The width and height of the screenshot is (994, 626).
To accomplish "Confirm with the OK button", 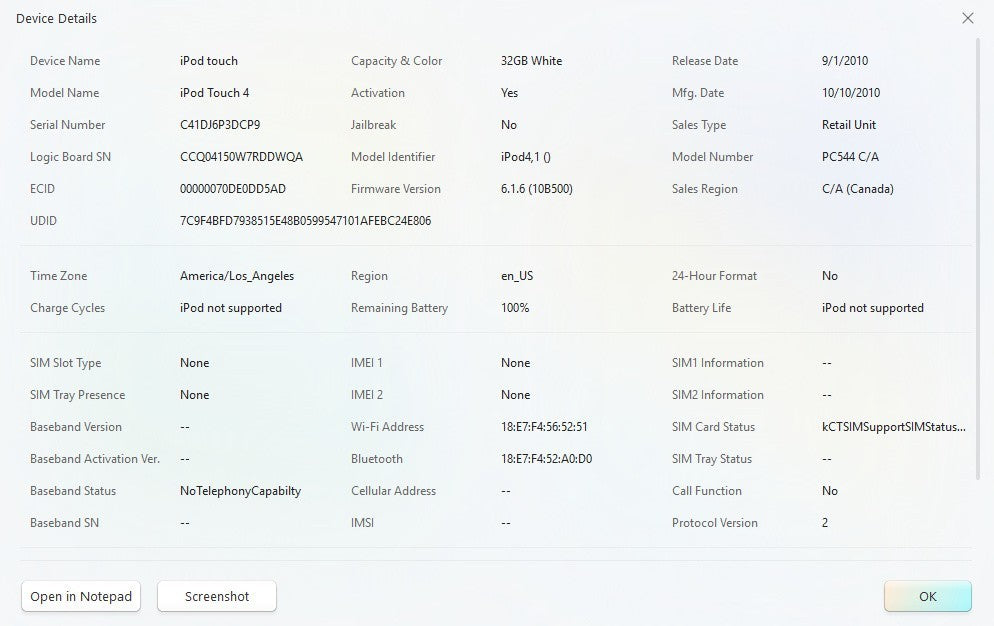I will click(x=927, y=596).
